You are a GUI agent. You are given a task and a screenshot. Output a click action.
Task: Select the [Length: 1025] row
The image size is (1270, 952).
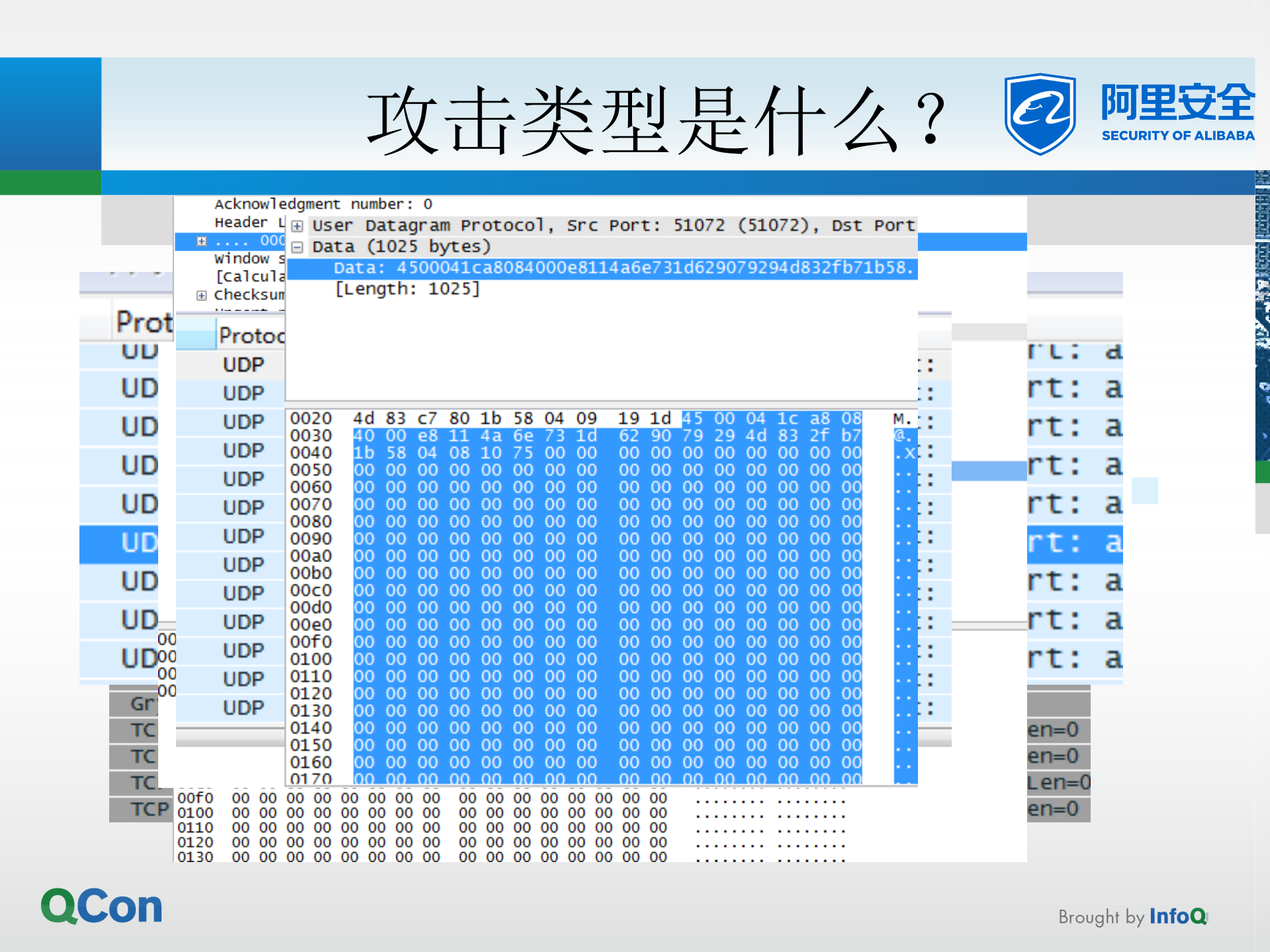click(408, 288)
